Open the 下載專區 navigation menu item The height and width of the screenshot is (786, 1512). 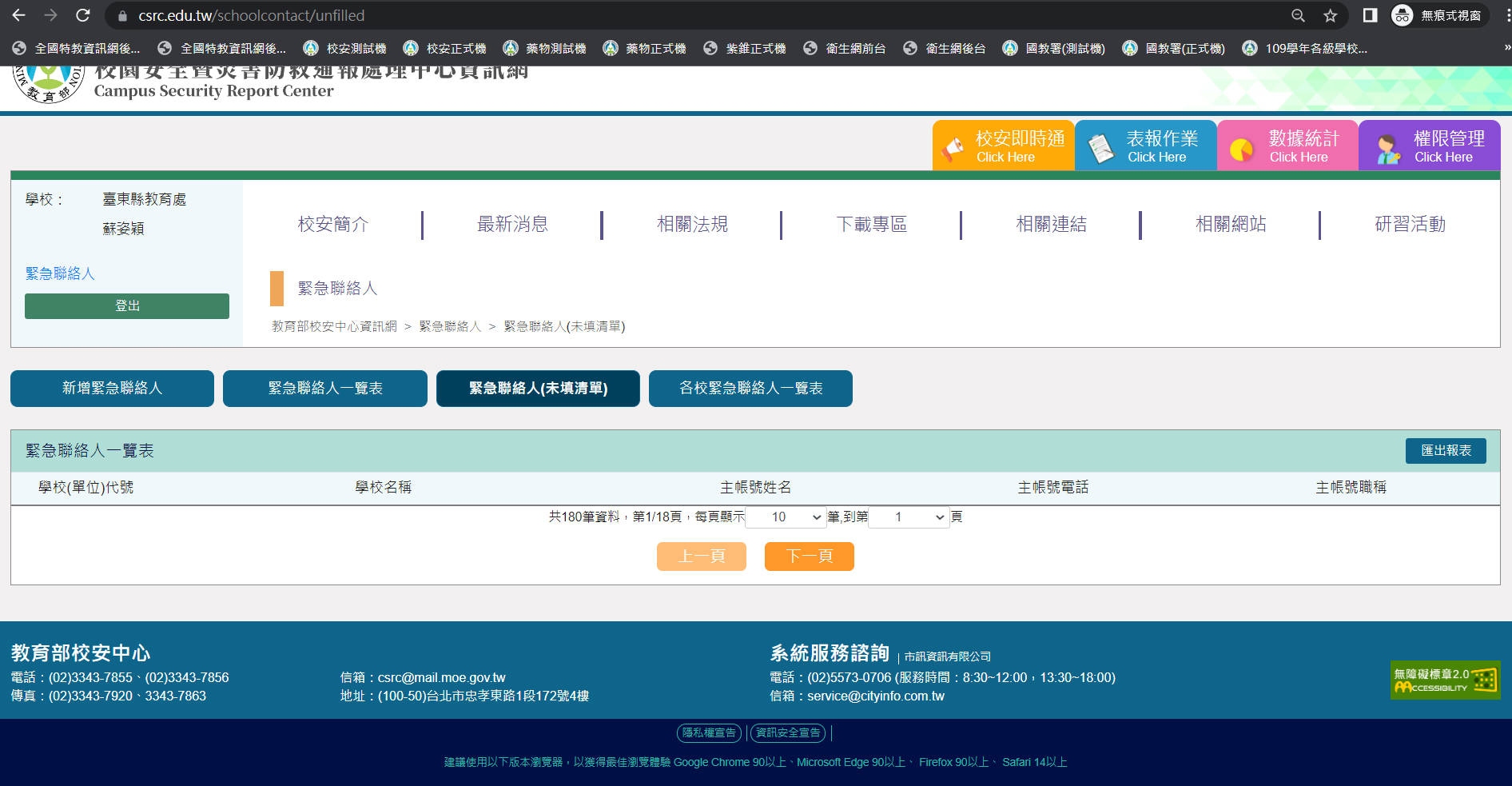[871, 225]
